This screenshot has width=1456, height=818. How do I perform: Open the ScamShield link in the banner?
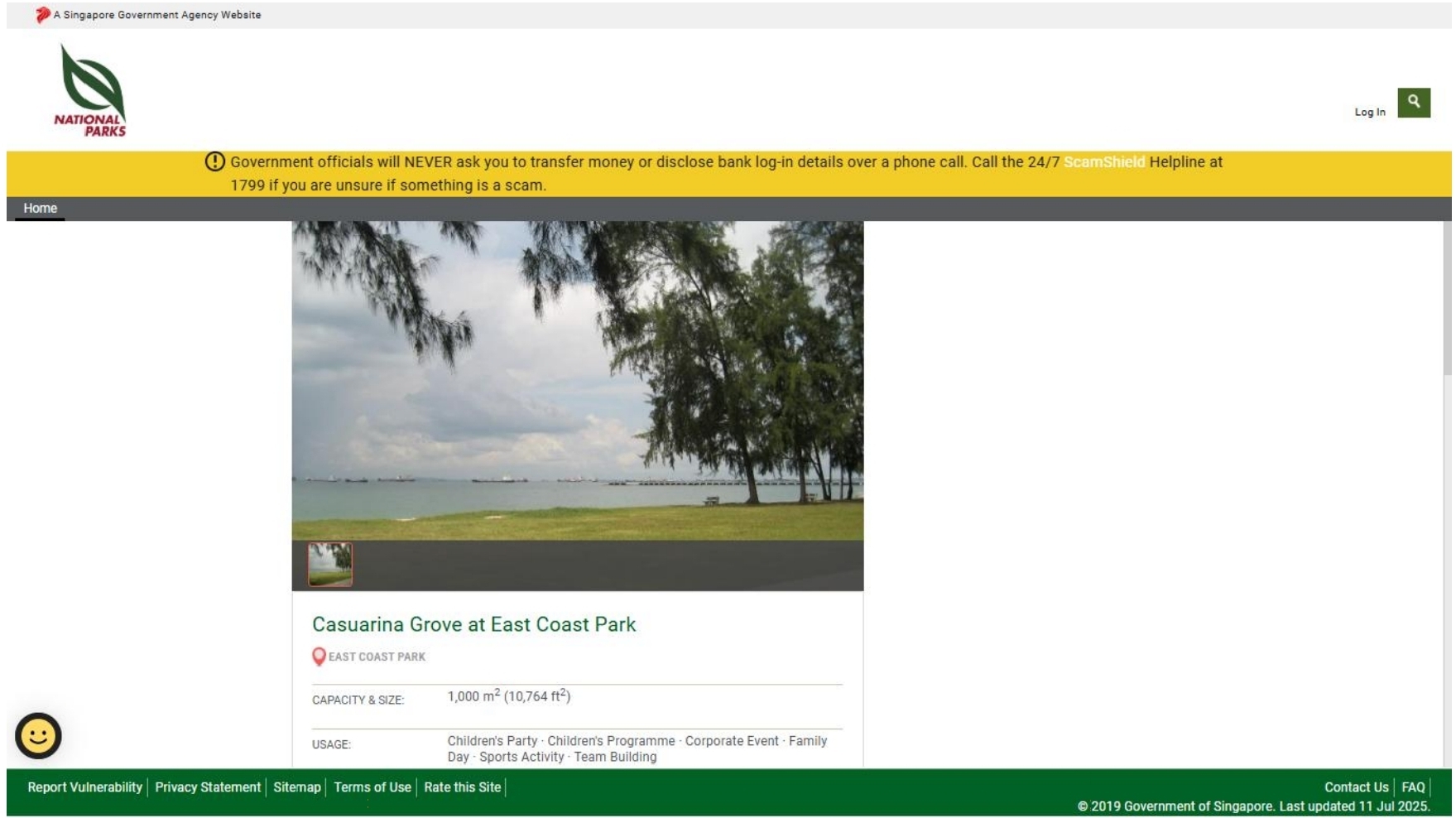point(1103,162)
